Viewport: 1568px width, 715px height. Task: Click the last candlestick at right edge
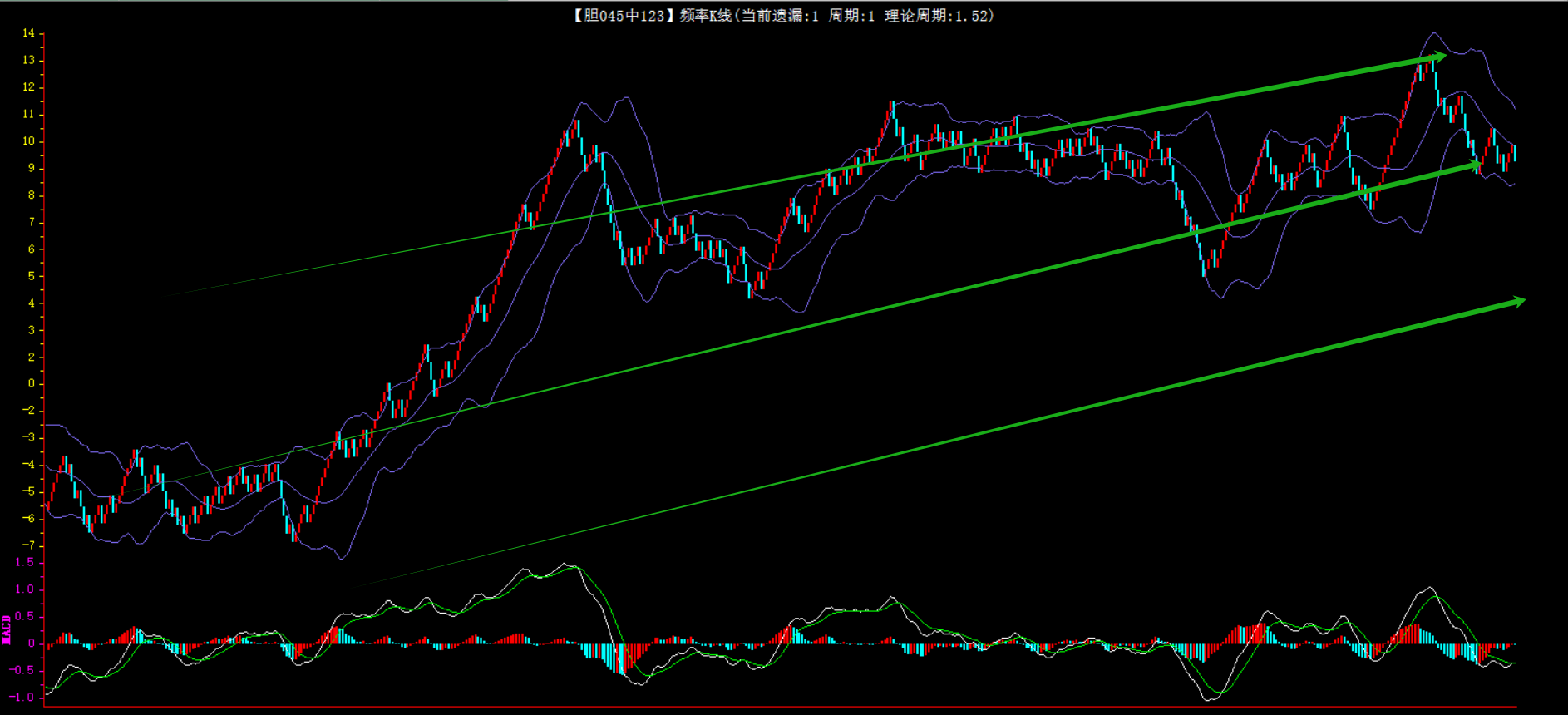1514,152
